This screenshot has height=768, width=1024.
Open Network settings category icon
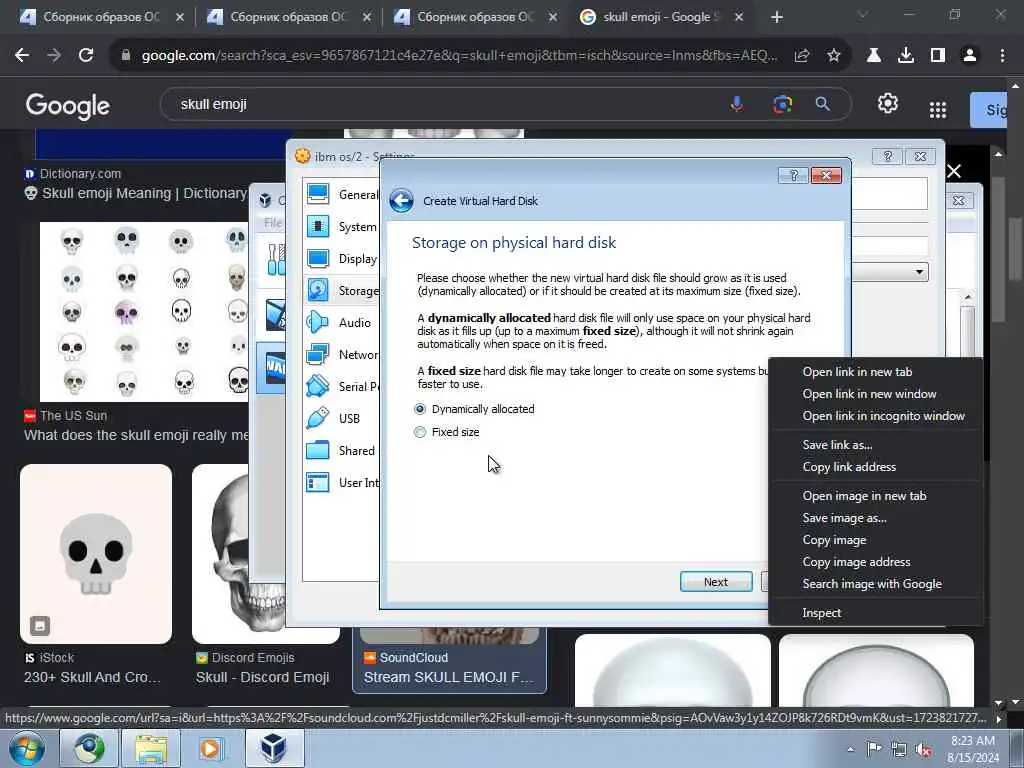318,354
